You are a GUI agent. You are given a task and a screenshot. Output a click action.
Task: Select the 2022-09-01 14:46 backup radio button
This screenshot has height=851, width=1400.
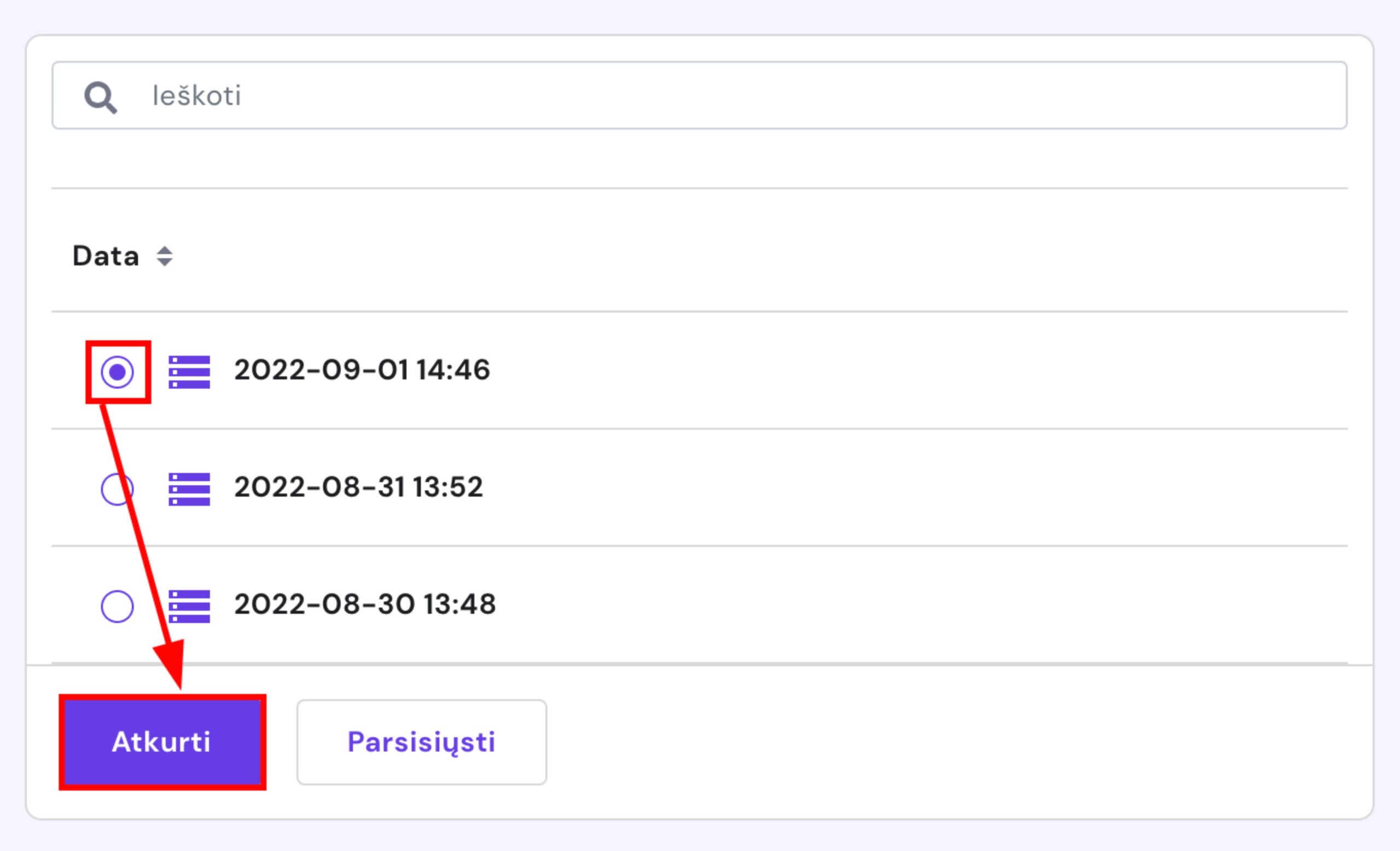[117, 372]
